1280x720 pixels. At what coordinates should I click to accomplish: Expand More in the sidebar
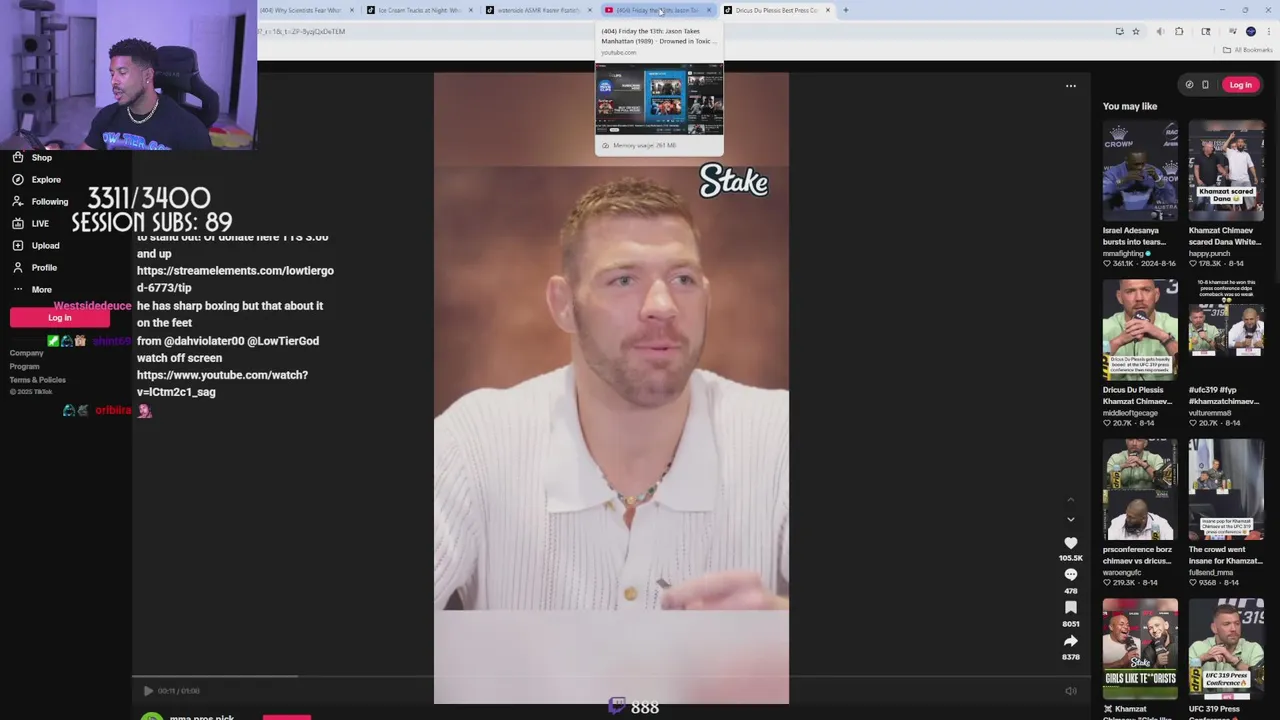(x=41, y=290)
